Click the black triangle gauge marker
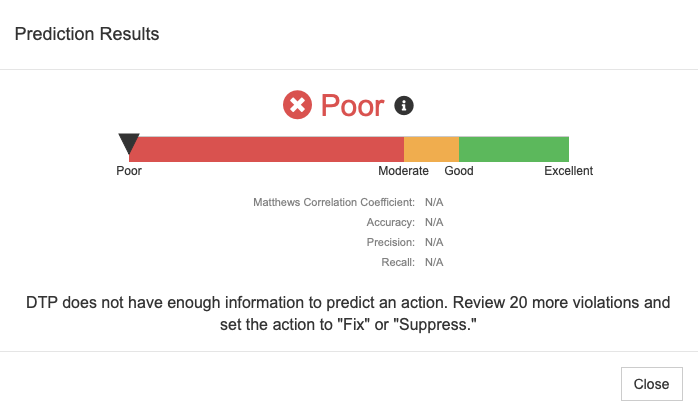Screen dimensions: 698x416 tap(129, 144)
